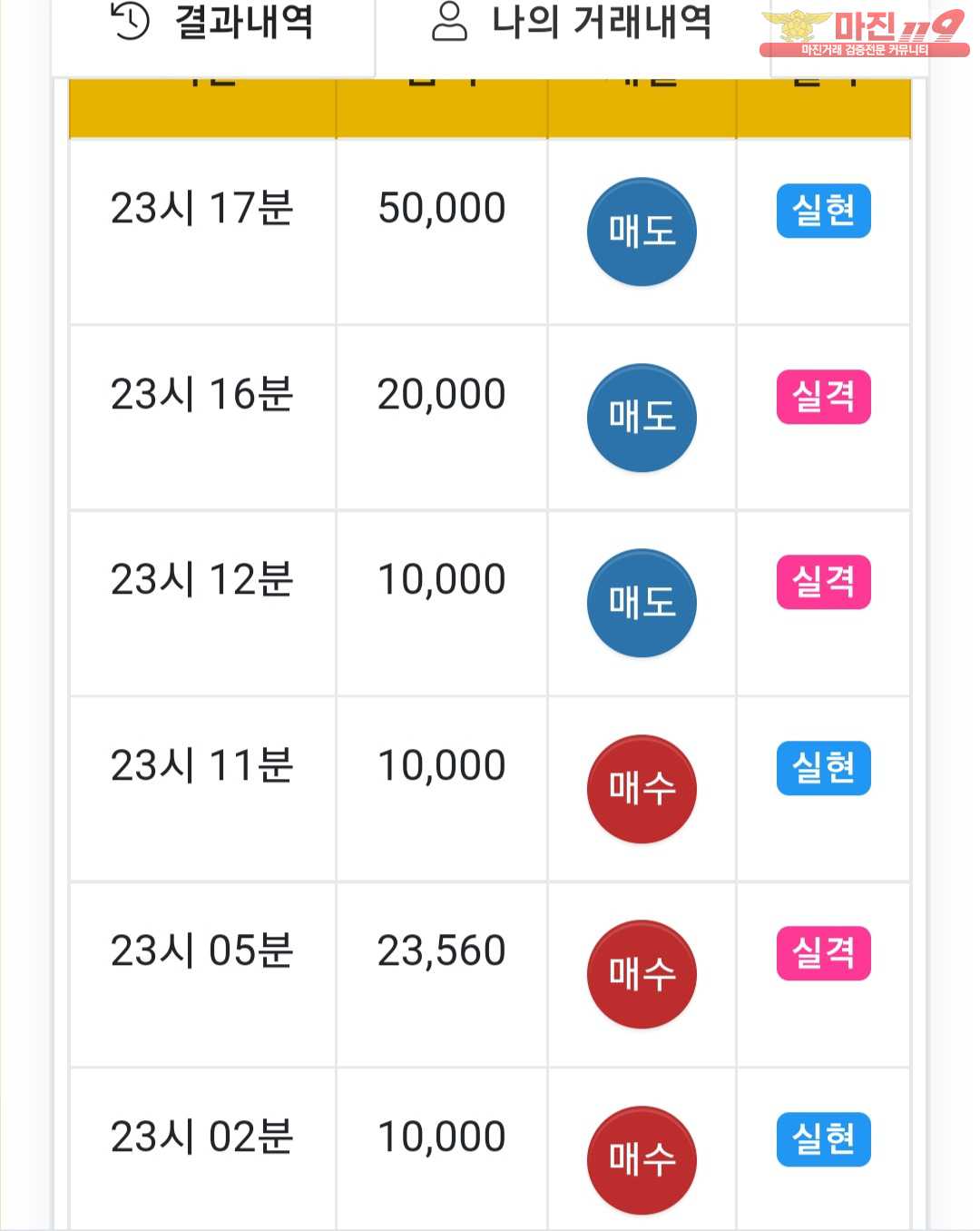Tap red 매수 button in 23시 05분 row
This screenshot has width=980, height=1231.
point(642,974)
